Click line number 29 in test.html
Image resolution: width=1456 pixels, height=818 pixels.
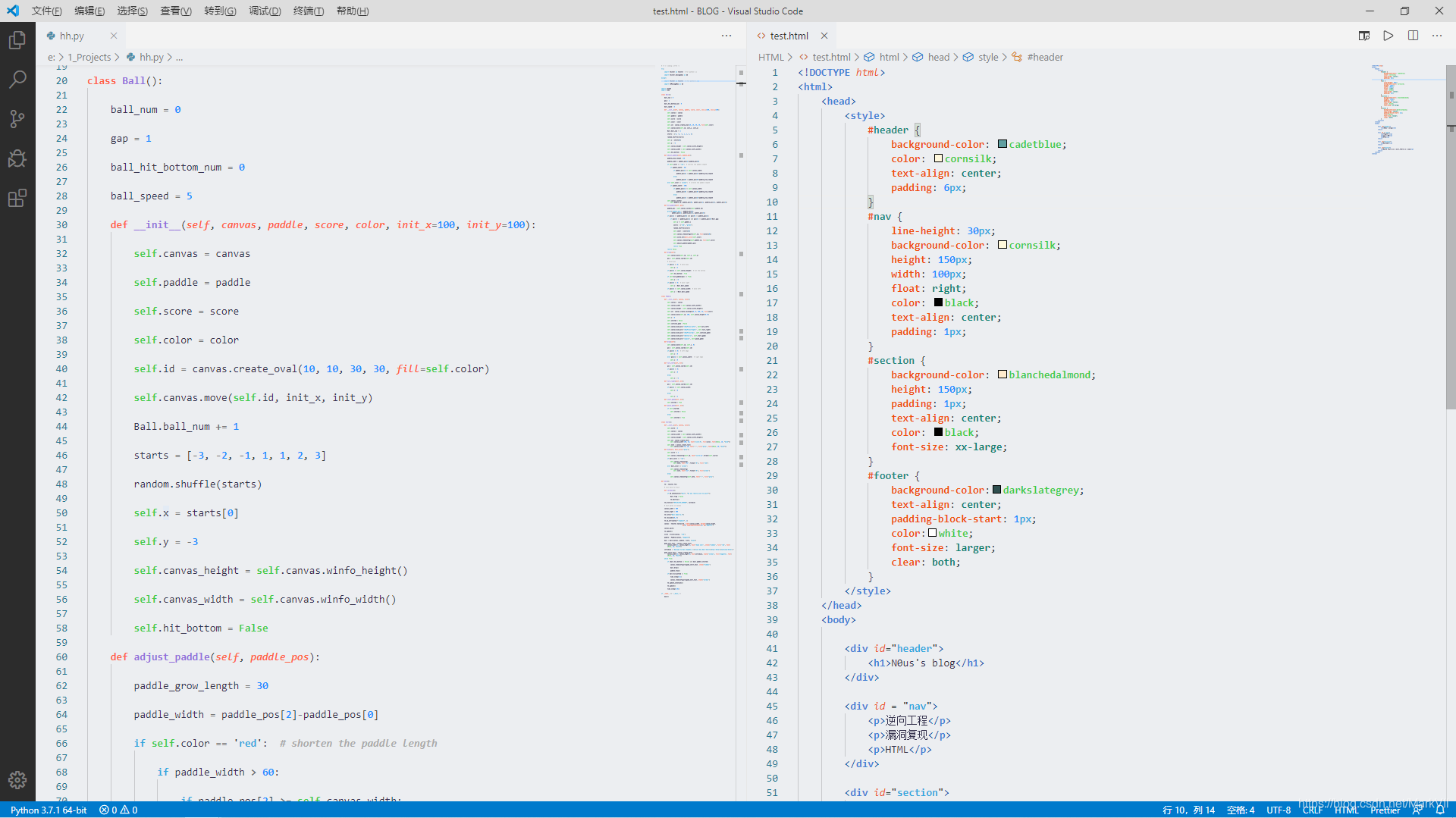point(772,475)
